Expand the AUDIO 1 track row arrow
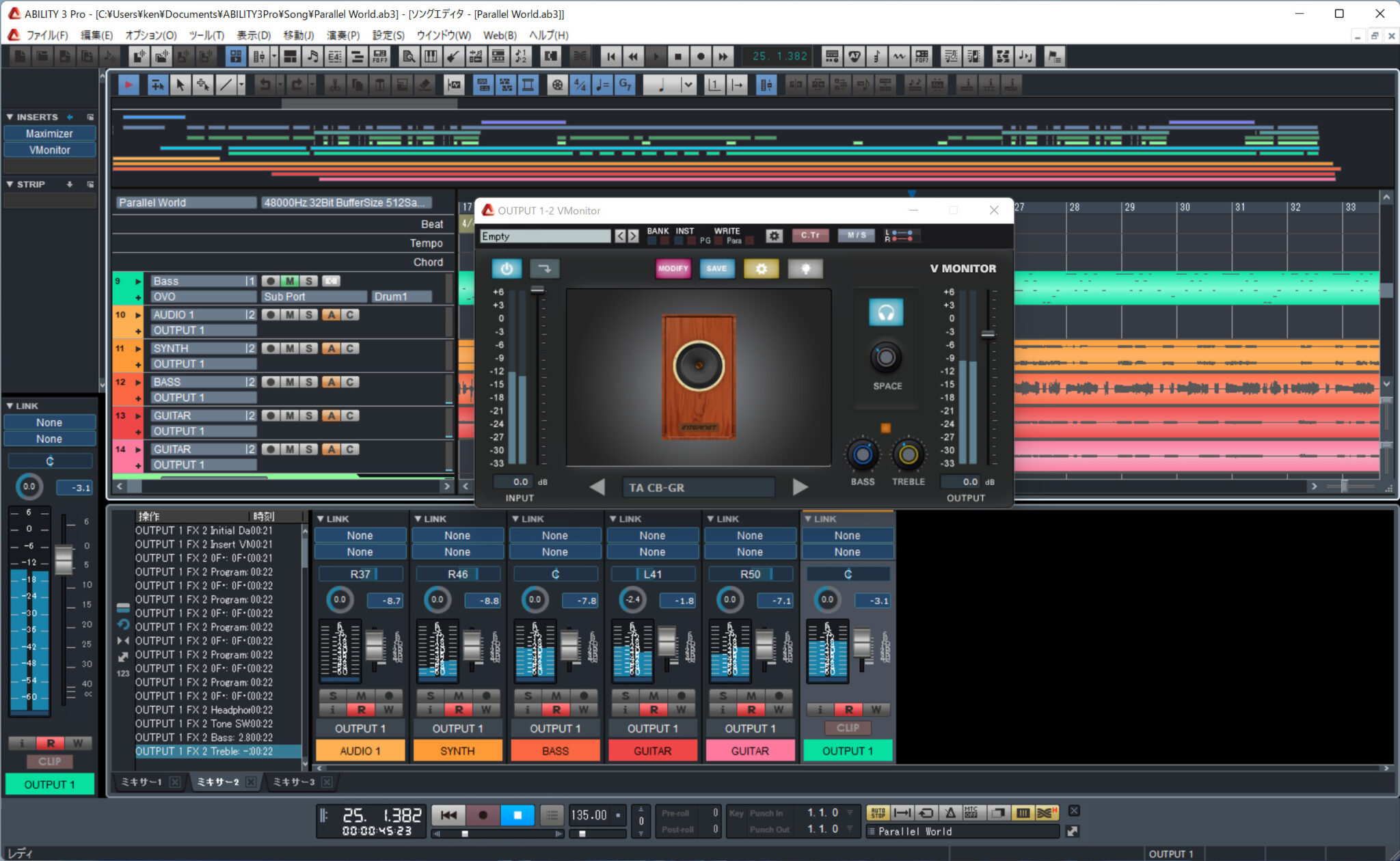This screenshot has width=1400, height=861. click(138, 315)
